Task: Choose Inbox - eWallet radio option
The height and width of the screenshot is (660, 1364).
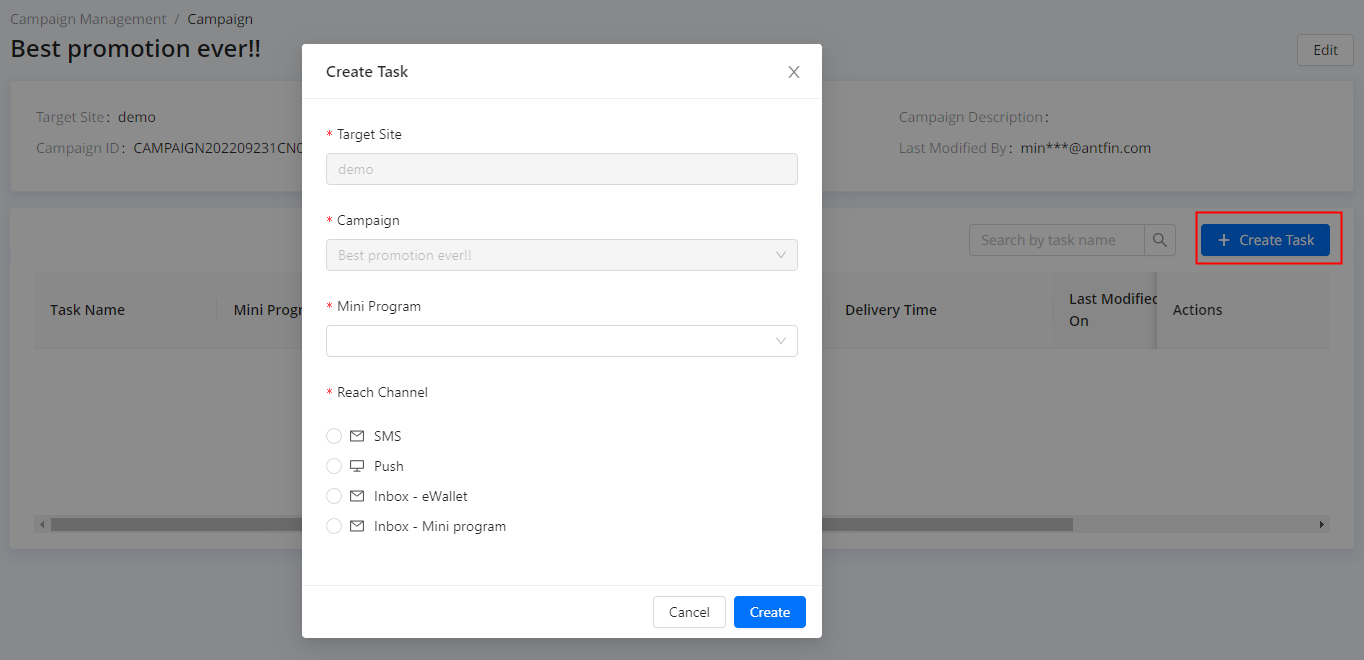Action: pos(334,496)
